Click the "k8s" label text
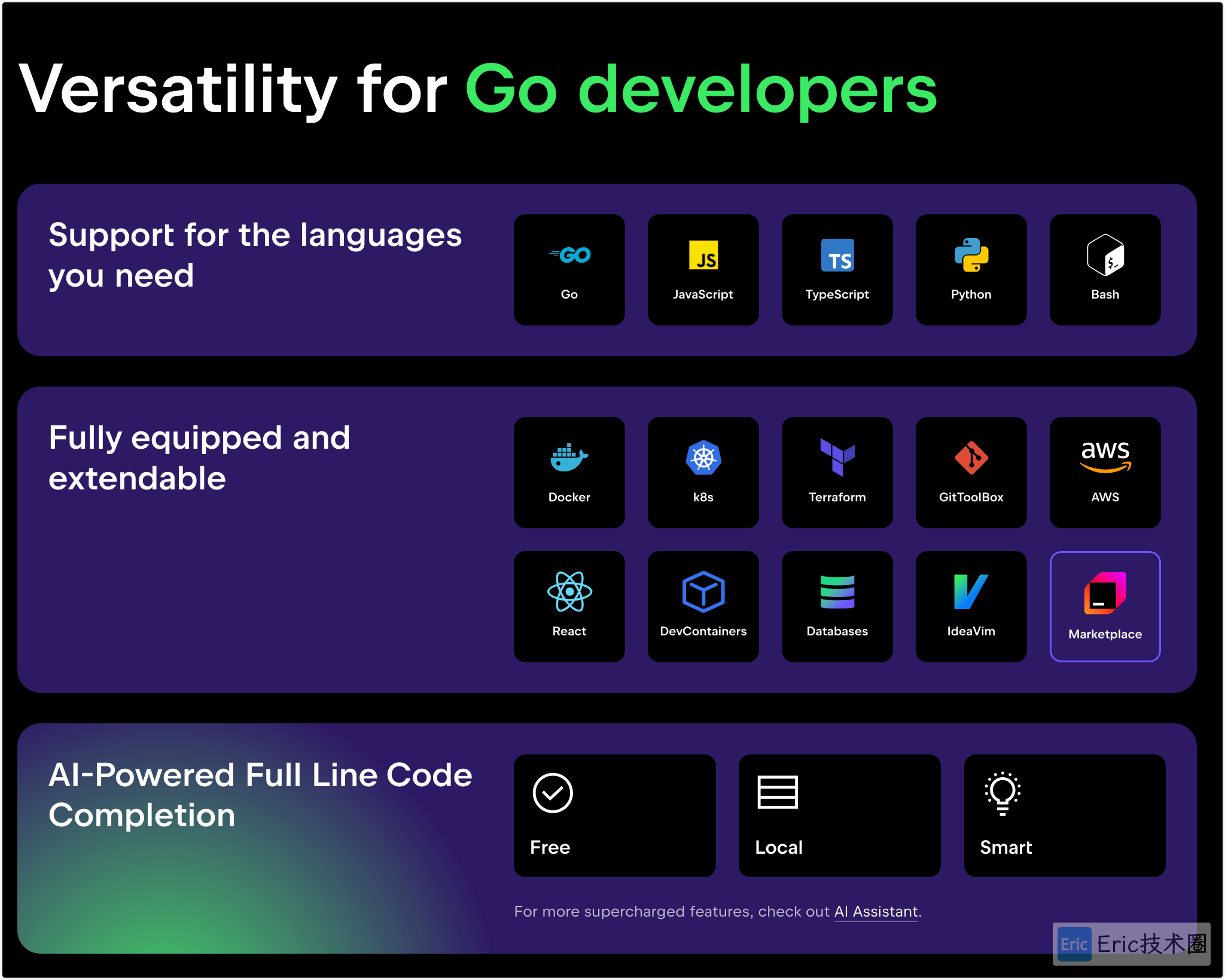 (703, 497)
